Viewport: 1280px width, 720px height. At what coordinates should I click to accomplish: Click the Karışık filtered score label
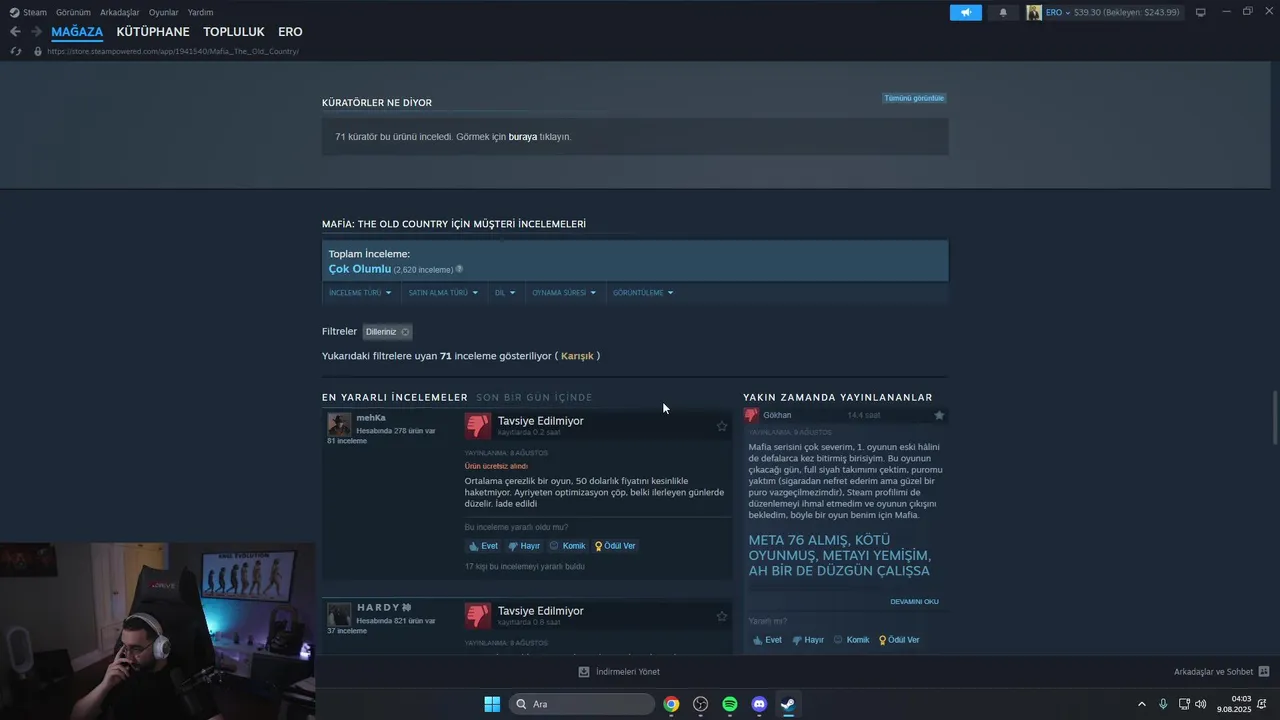[x=577, y=356]
